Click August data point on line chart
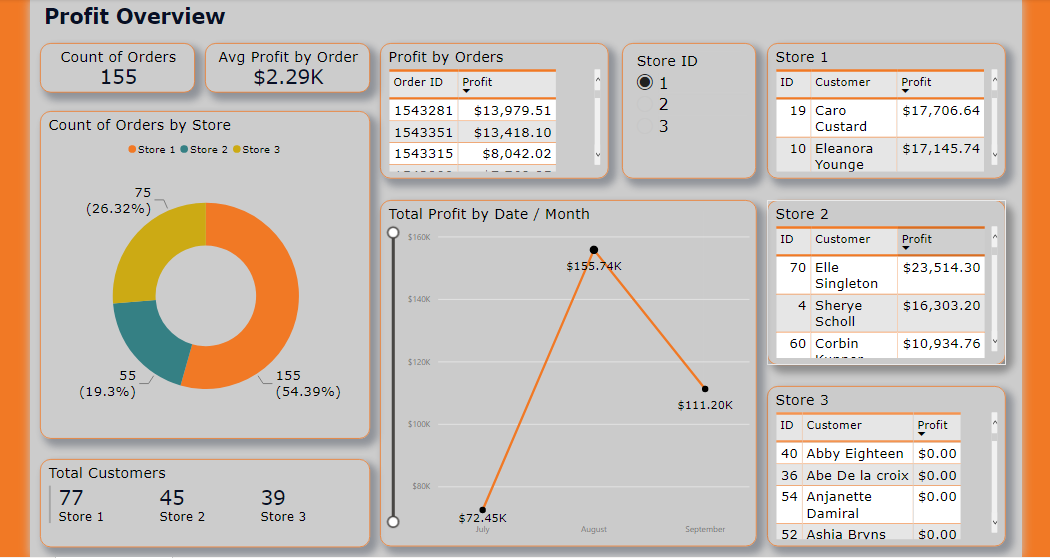 (594, 250)
